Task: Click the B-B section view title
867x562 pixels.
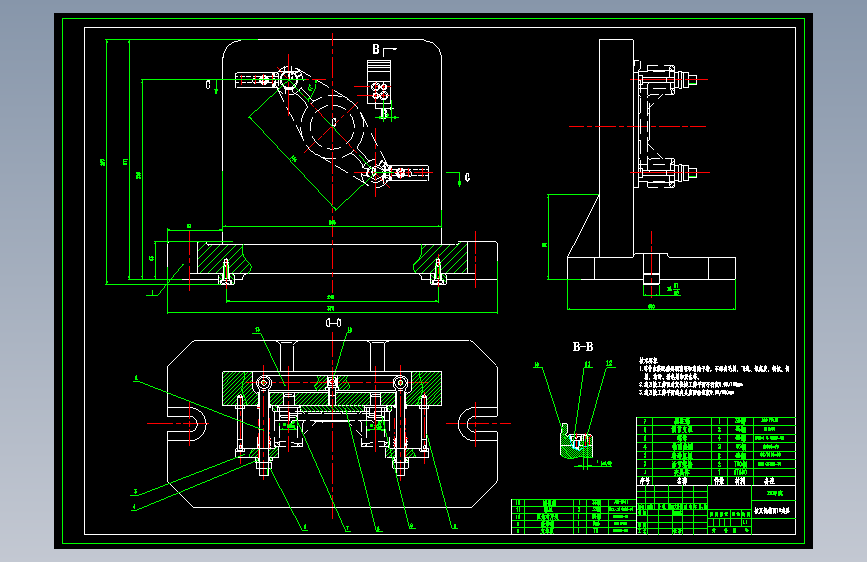Action: pyautogui.click(x=583, y=347)
